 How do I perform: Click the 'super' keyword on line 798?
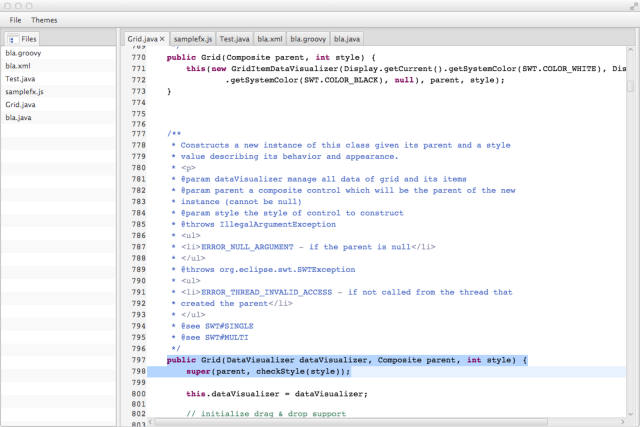coord(198,371)
